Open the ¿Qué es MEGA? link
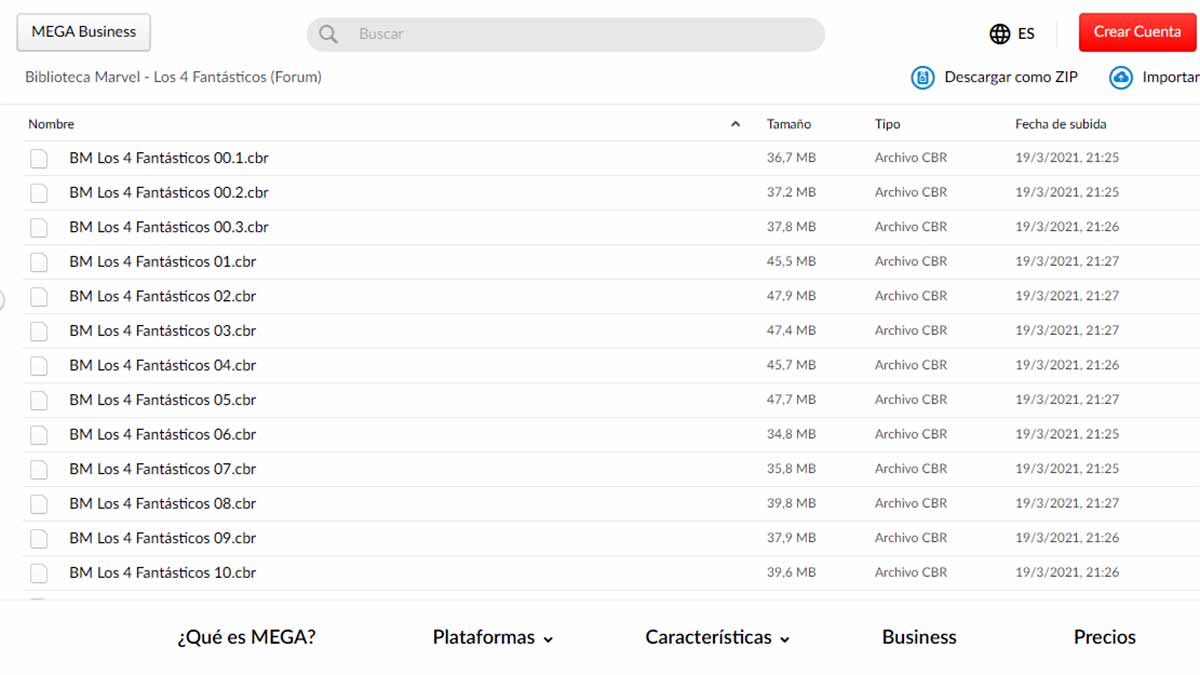The image size is (1200, 675). coord(246,637)
